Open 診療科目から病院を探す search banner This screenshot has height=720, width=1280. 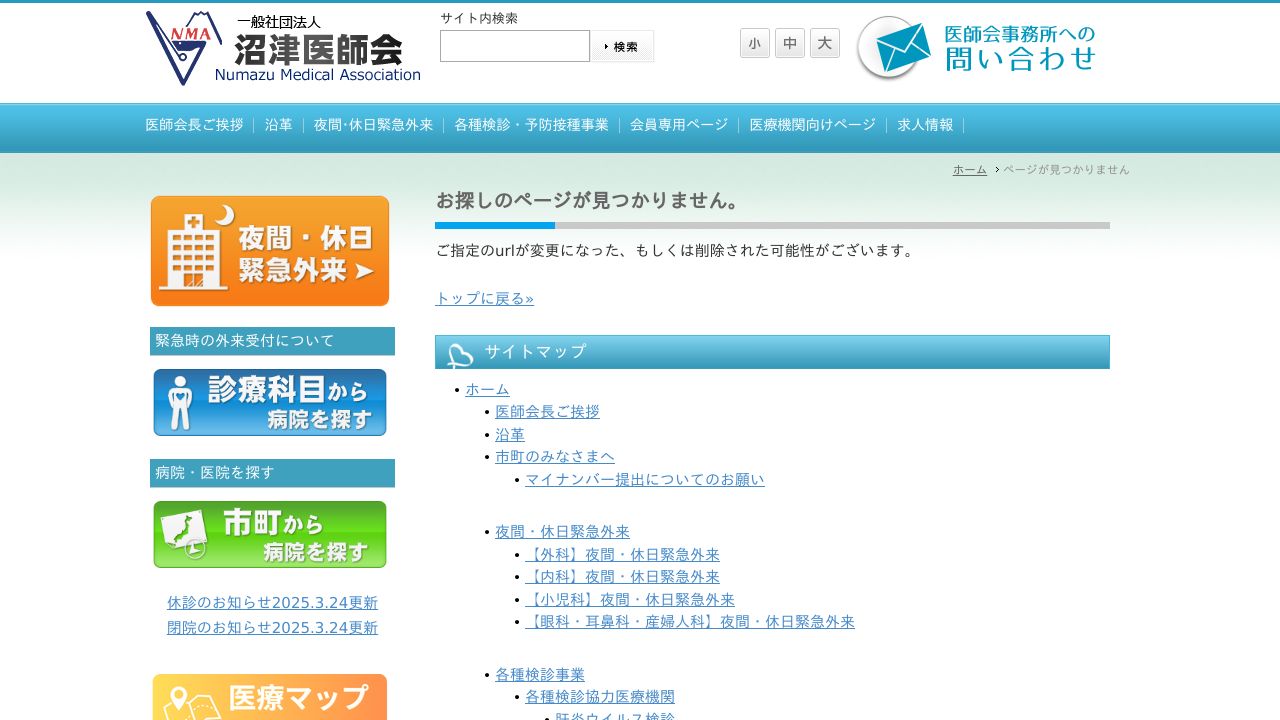pyautogui.click(x=269, y=402)
